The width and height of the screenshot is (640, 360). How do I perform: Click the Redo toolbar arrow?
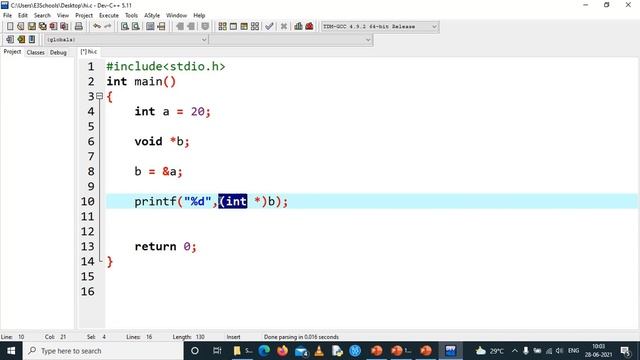(108, 27)
